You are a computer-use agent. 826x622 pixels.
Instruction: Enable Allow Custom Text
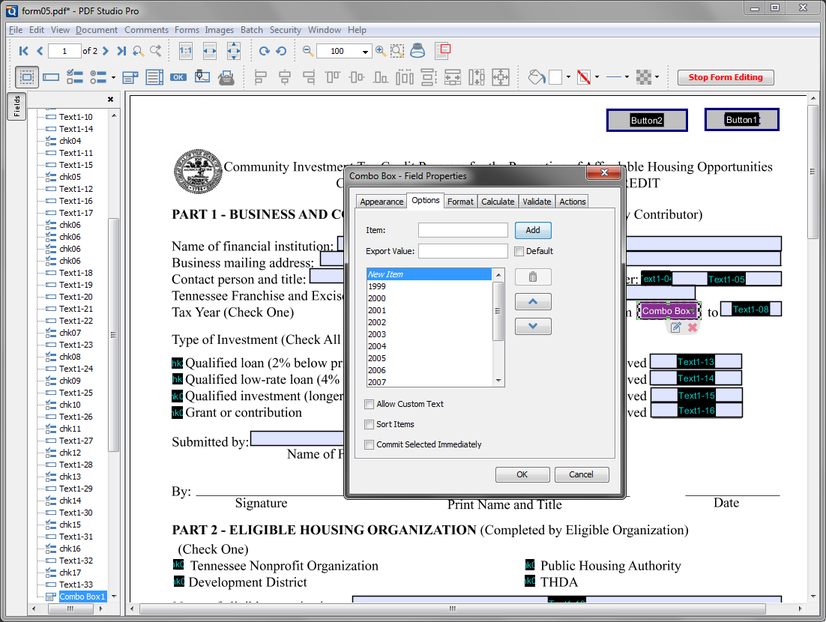(x=369, y=404)
